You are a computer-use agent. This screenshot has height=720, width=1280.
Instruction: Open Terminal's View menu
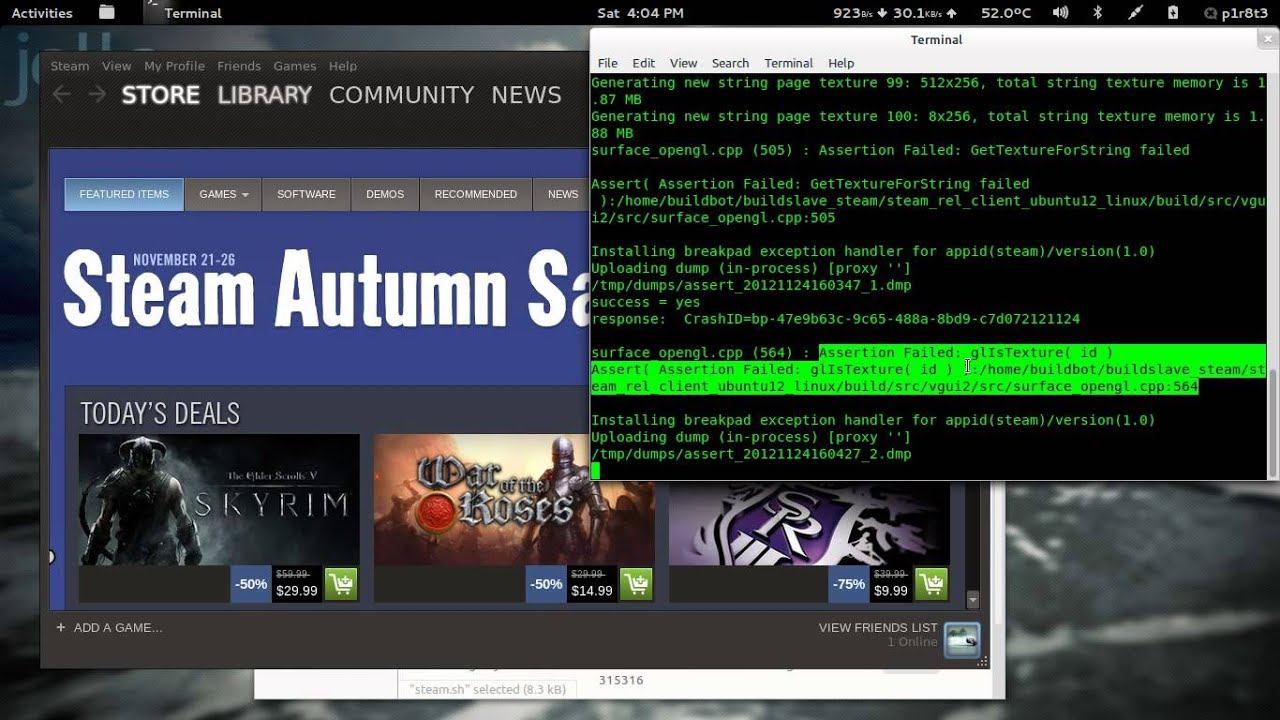point(684,63)
